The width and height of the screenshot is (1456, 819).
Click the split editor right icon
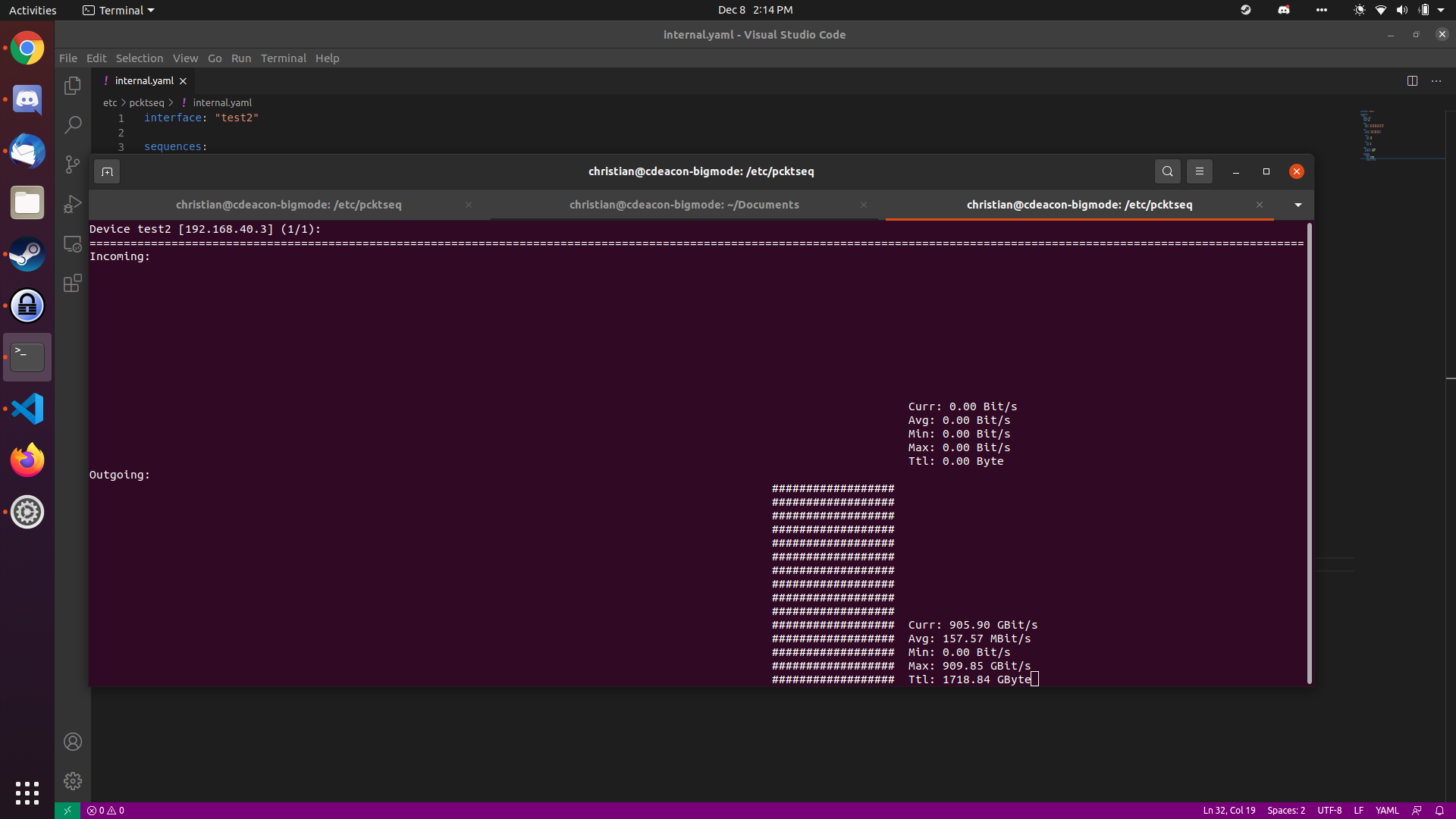(x=1412, y=81)
